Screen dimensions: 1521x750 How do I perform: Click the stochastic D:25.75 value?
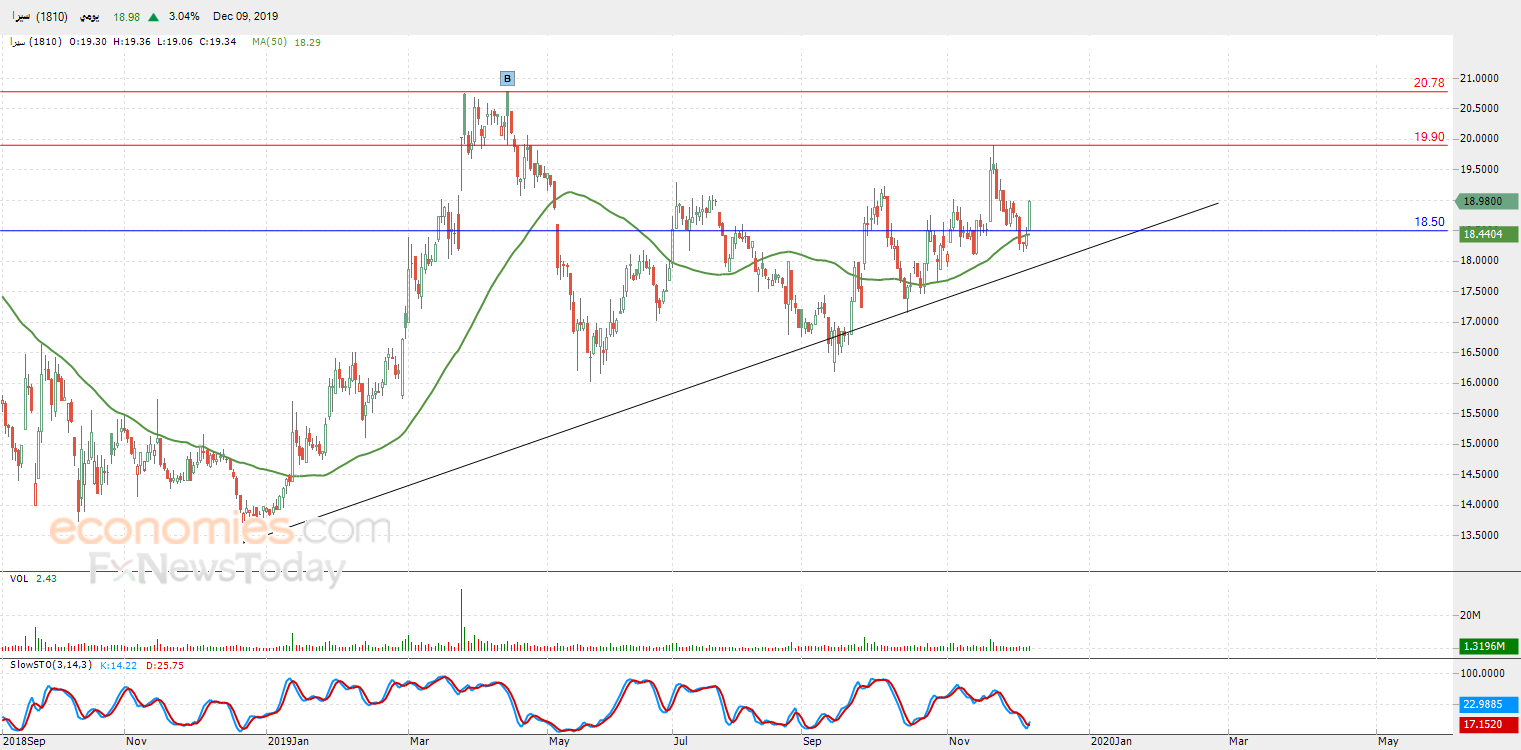pos(164,665)
